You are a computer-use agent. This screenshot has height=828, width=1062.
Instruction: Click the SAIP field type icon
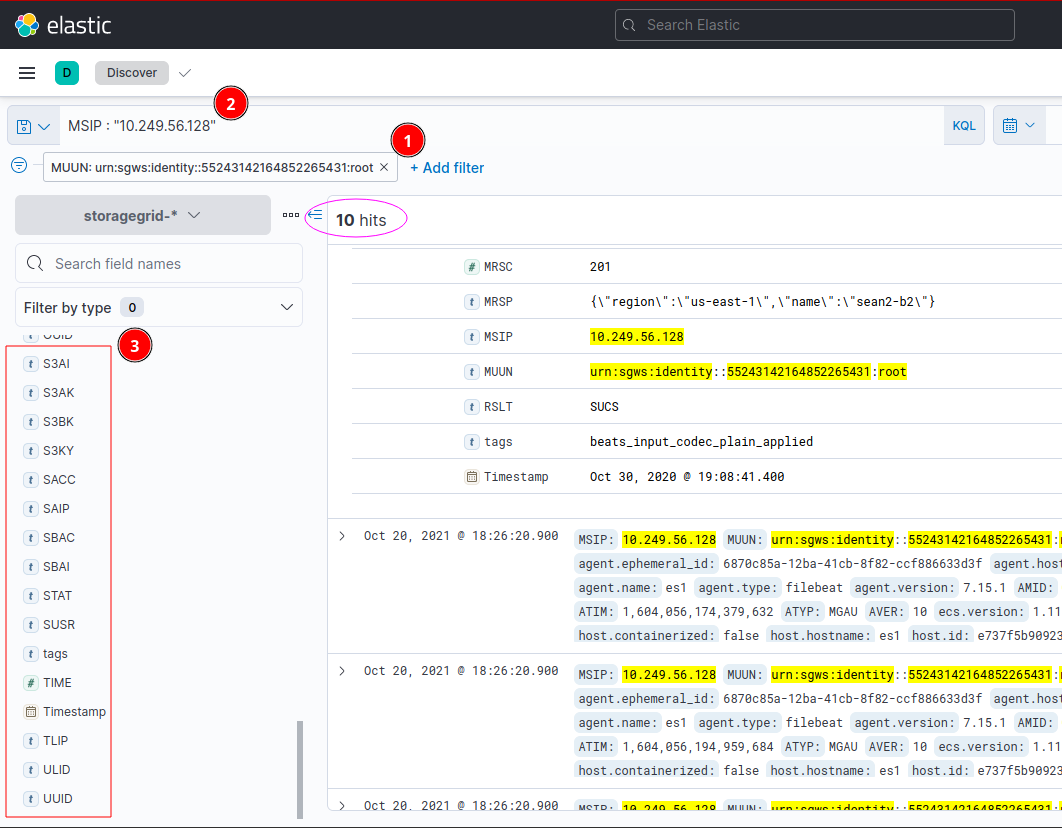click(x=30, y=509)
